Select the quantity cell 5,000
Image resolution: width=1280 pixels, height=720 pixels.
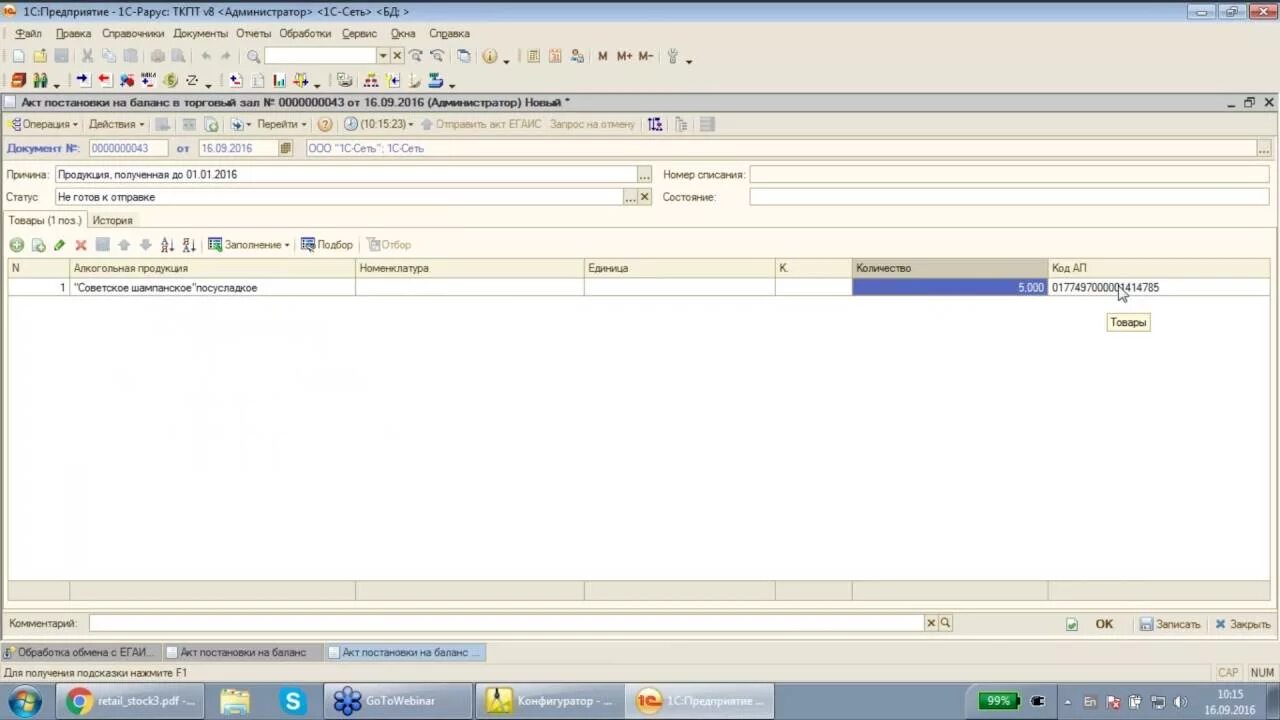pos(949,287)
